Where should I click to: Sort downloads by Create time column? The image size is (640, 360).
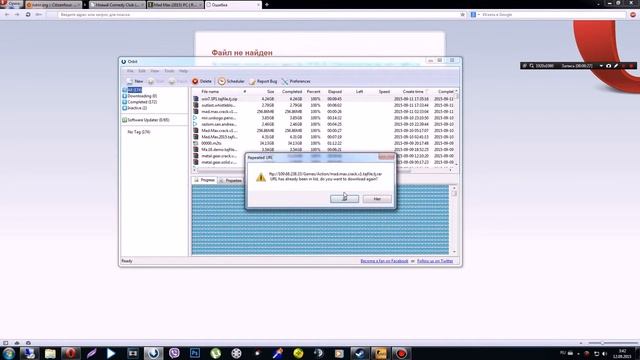[413, 92]
